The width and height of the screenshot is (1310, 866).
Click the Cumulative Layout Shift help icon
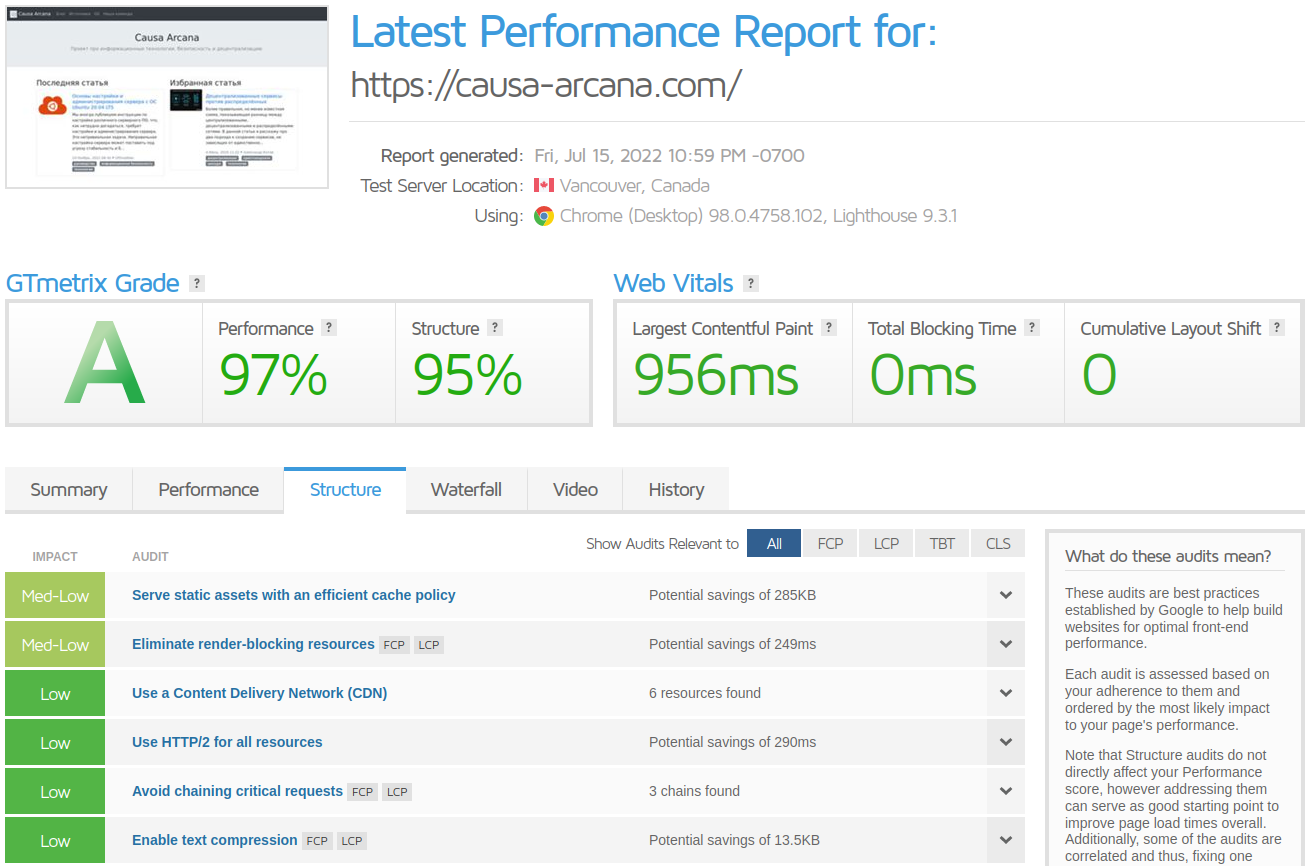1277,327
